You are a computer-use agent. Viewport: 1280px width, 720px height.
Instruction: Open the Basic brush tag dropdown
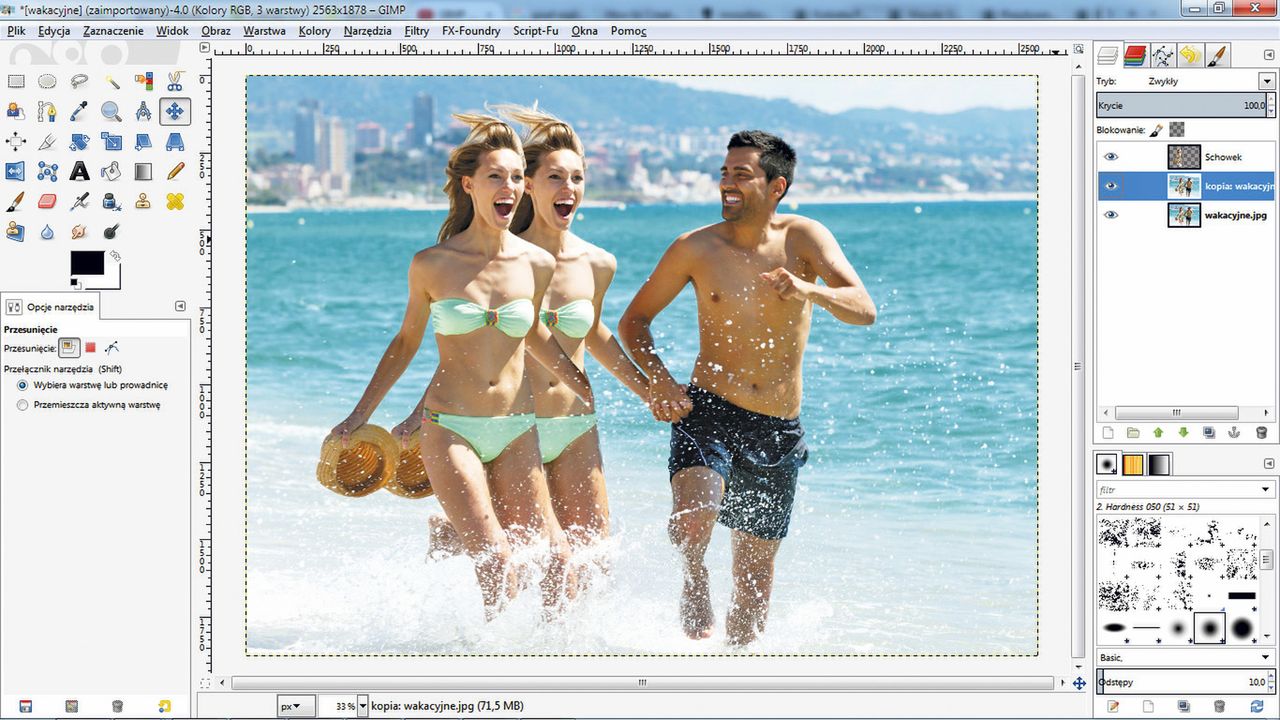[1267, 657]
